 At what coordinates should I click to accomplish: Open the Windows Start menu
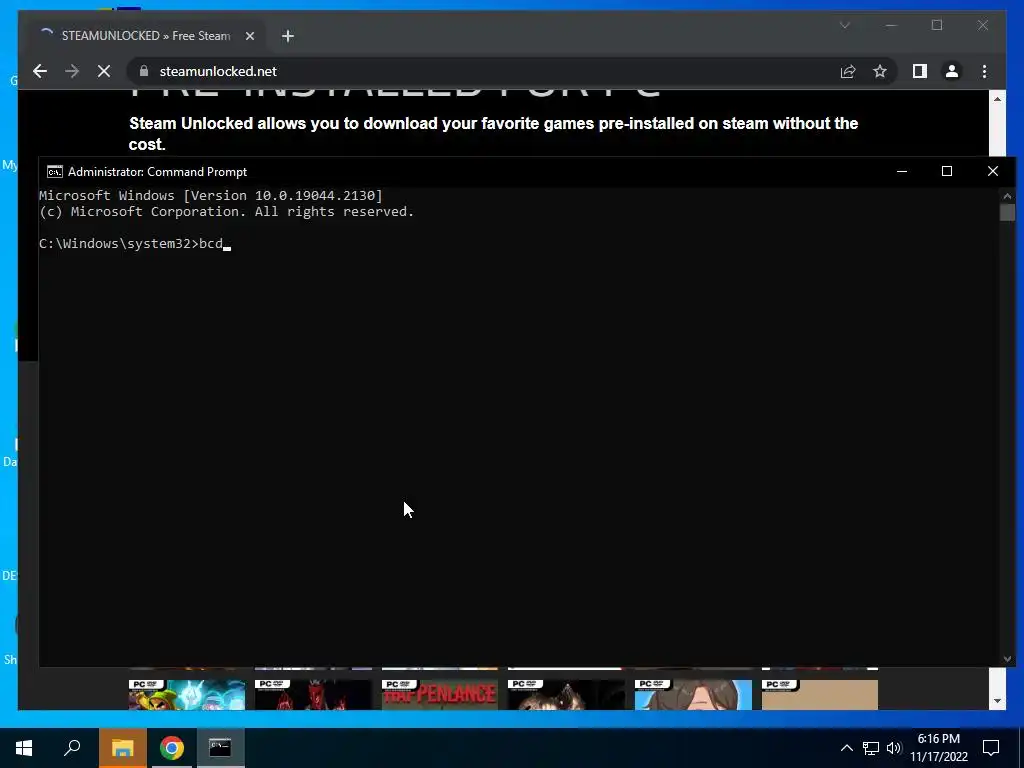coord(24,748)
